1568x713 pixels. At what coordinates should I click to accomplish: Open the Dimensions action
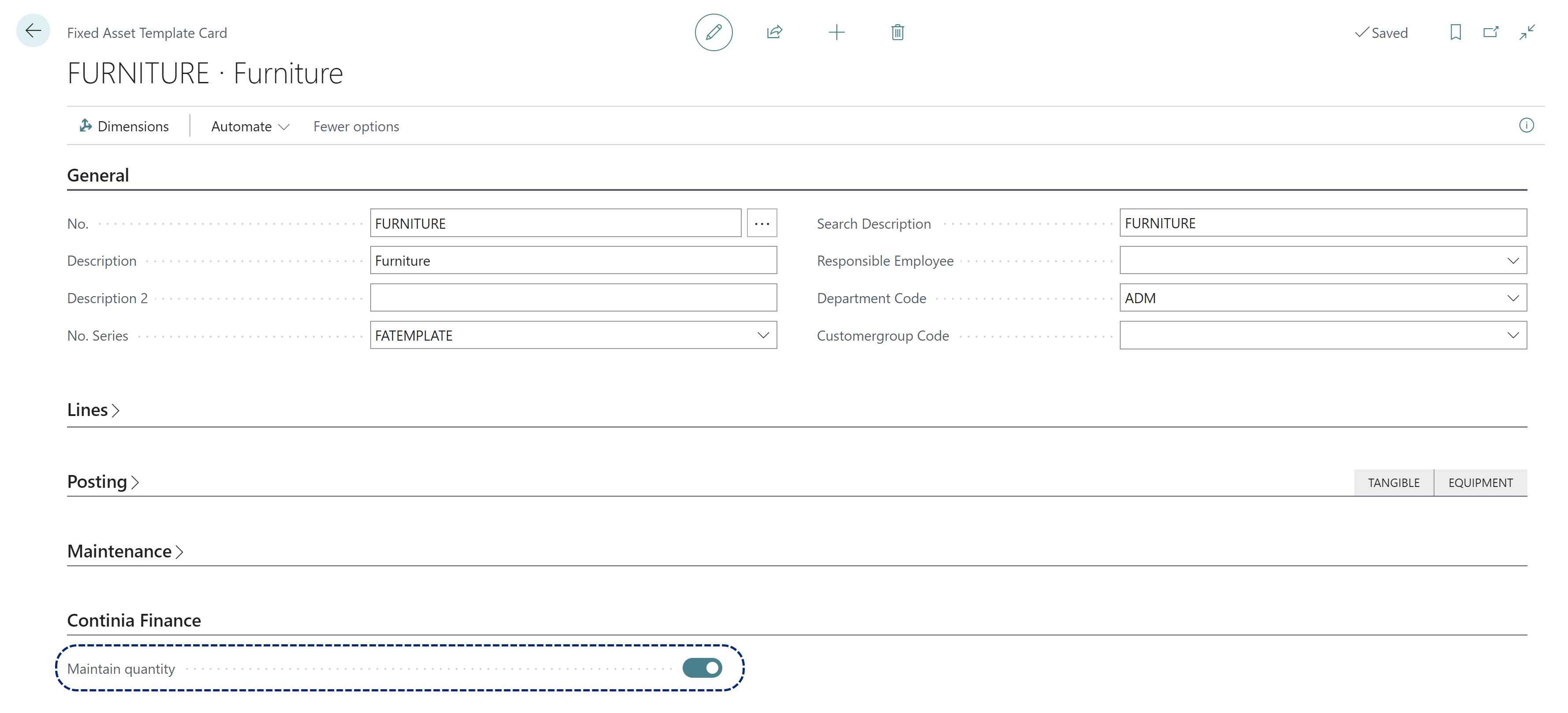pos(124,126)
